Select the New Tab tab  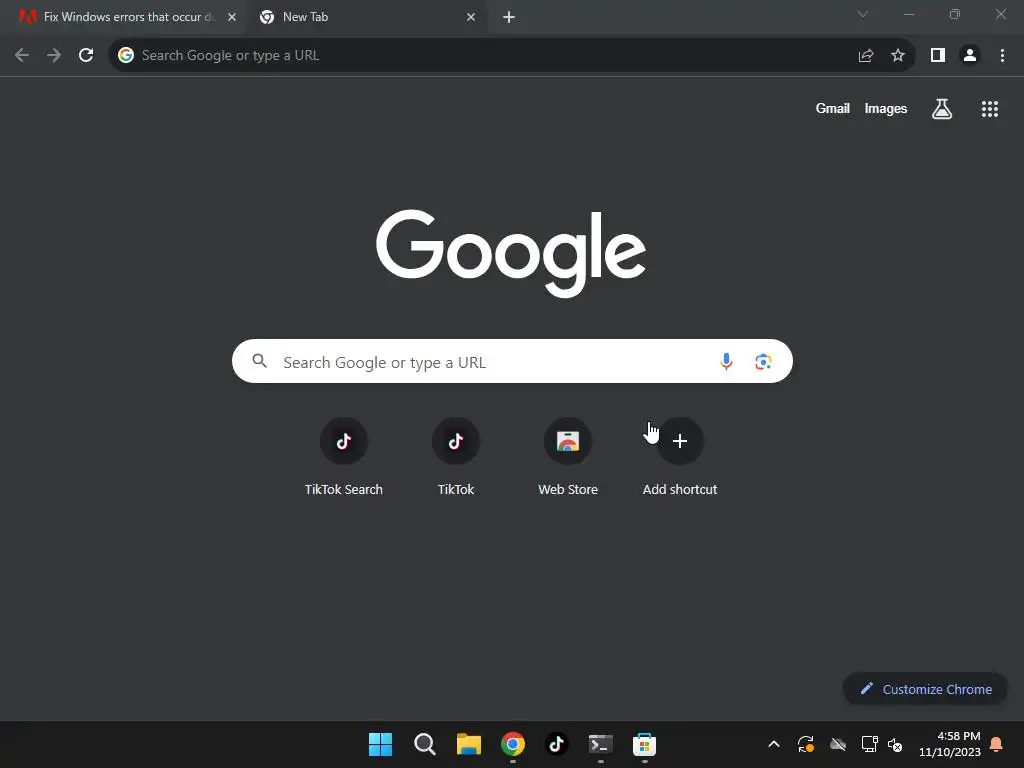(366, 17)
